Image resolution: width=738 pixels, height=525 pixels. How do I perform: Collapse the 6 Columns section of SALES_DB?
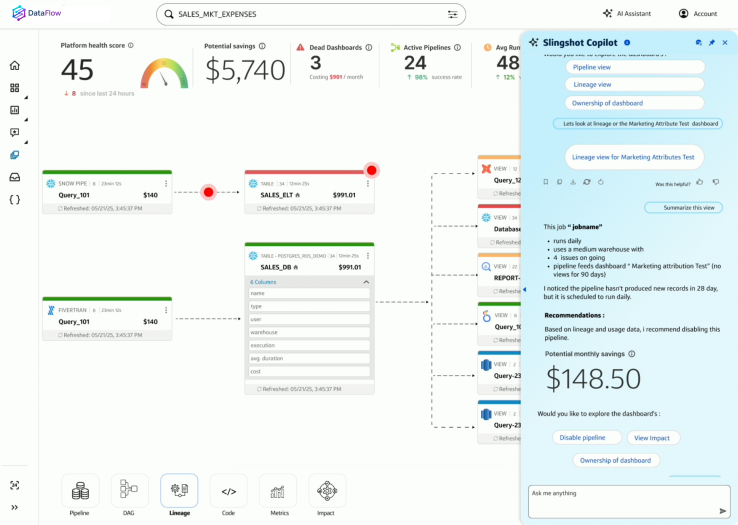366,282
